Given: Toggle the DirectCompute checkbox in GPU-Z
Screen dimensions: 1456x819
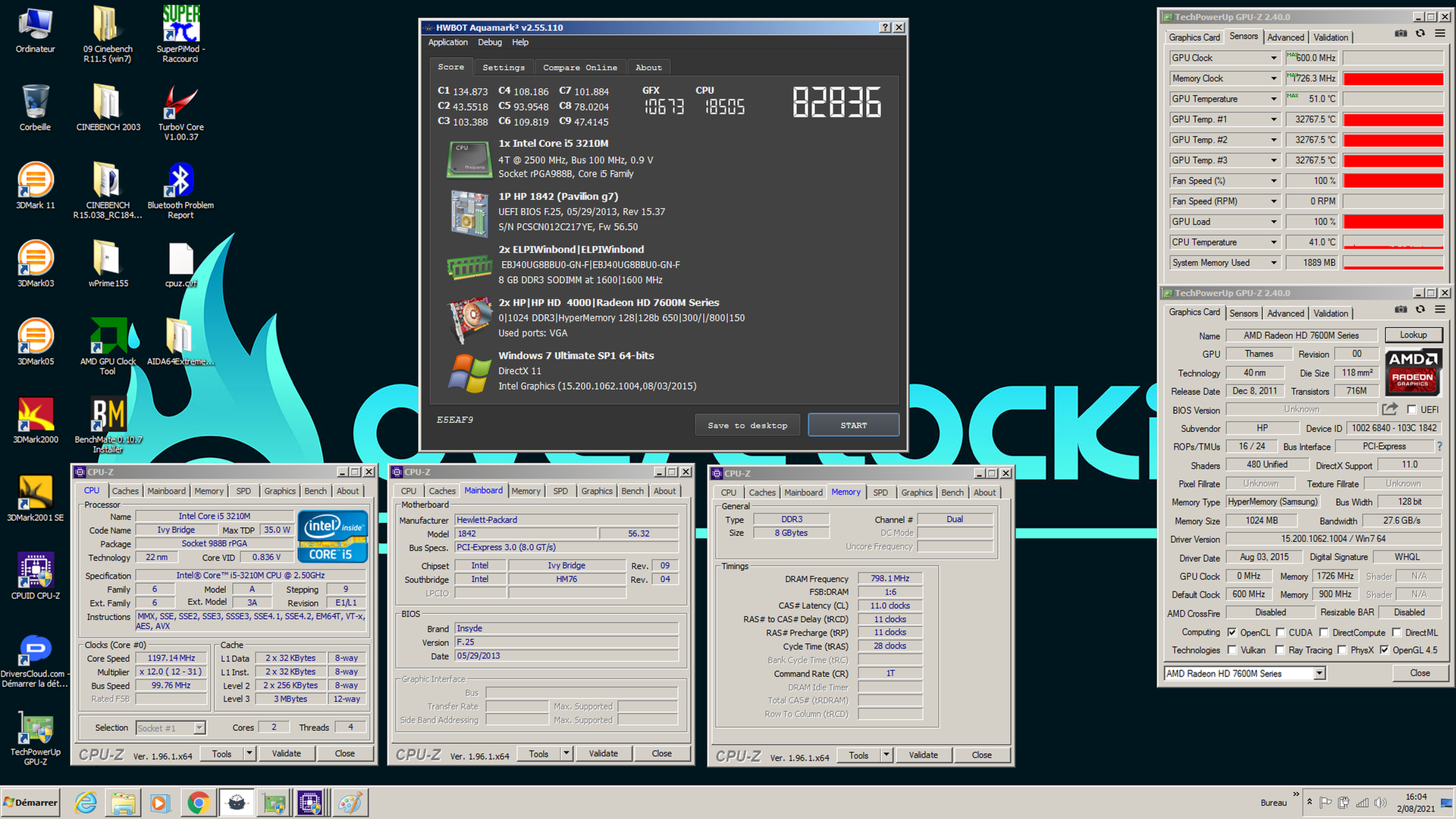Looking at the screenshot, I should click(x=1324, y=632).
